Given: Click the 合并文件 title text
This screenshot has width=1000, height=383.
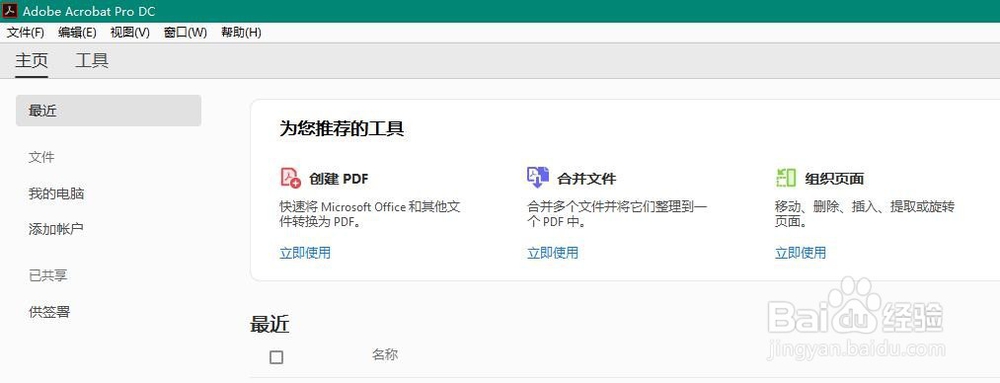Looking at the screenshot, I should coord(587,178).
